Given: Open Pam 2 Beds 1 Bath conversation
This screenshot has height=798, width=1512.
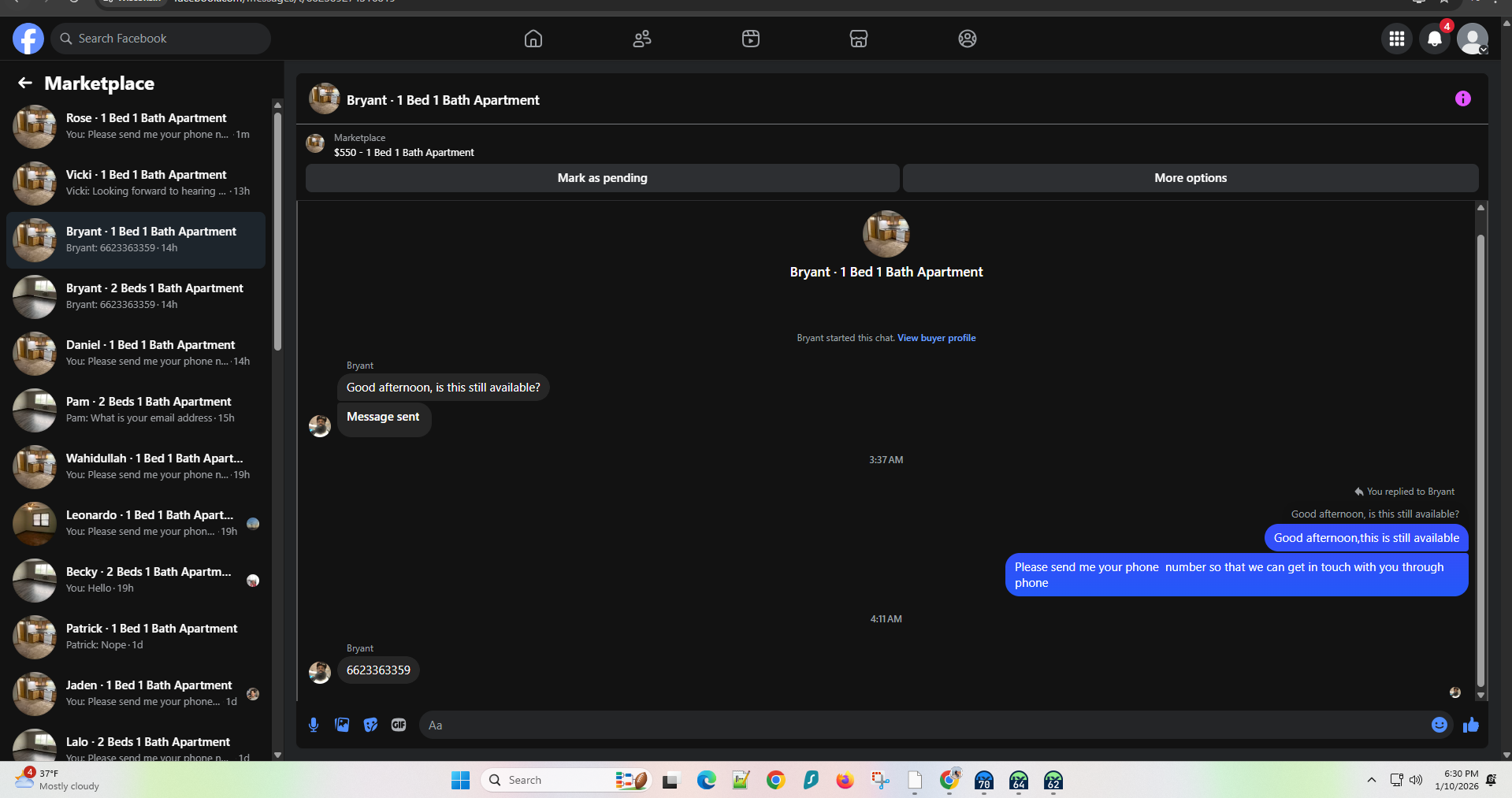Looking at the screenshot, I should coord(136,410).
